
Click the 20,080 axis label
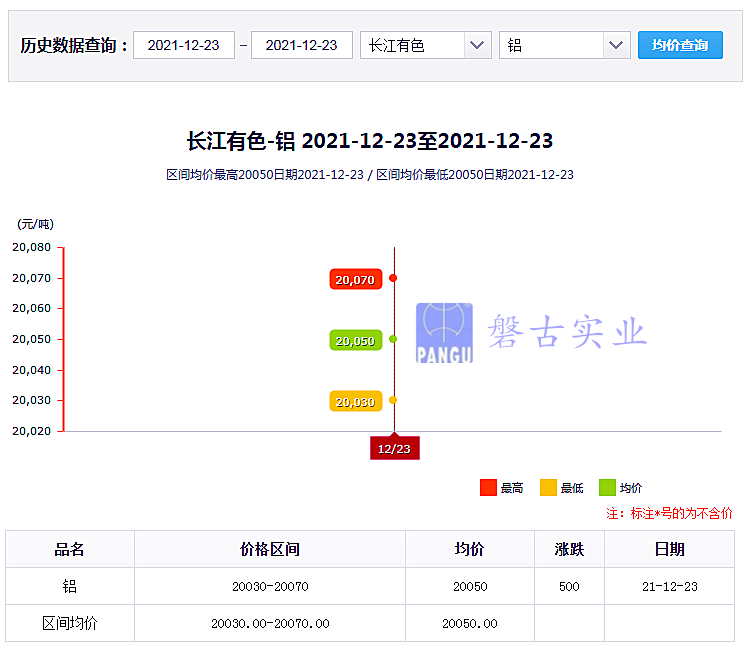pyautogui.click(x=31, y=247)
